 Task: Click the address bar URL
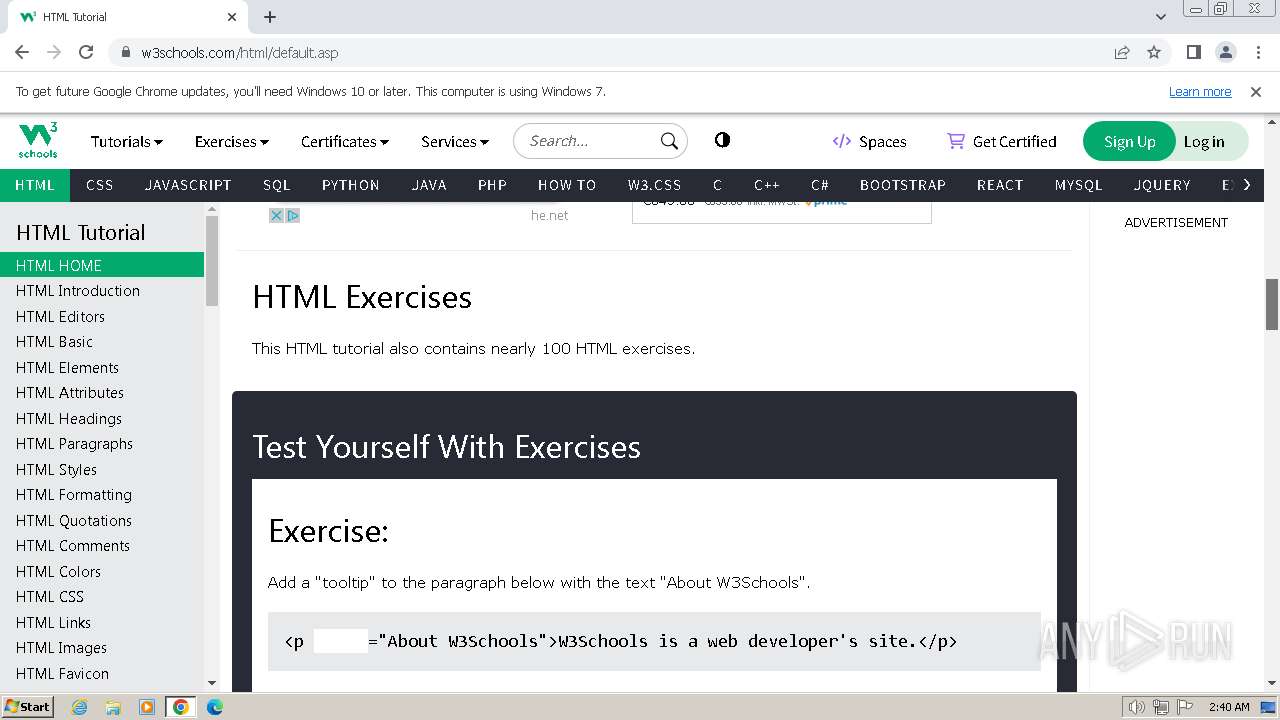[x=240, y=53]
